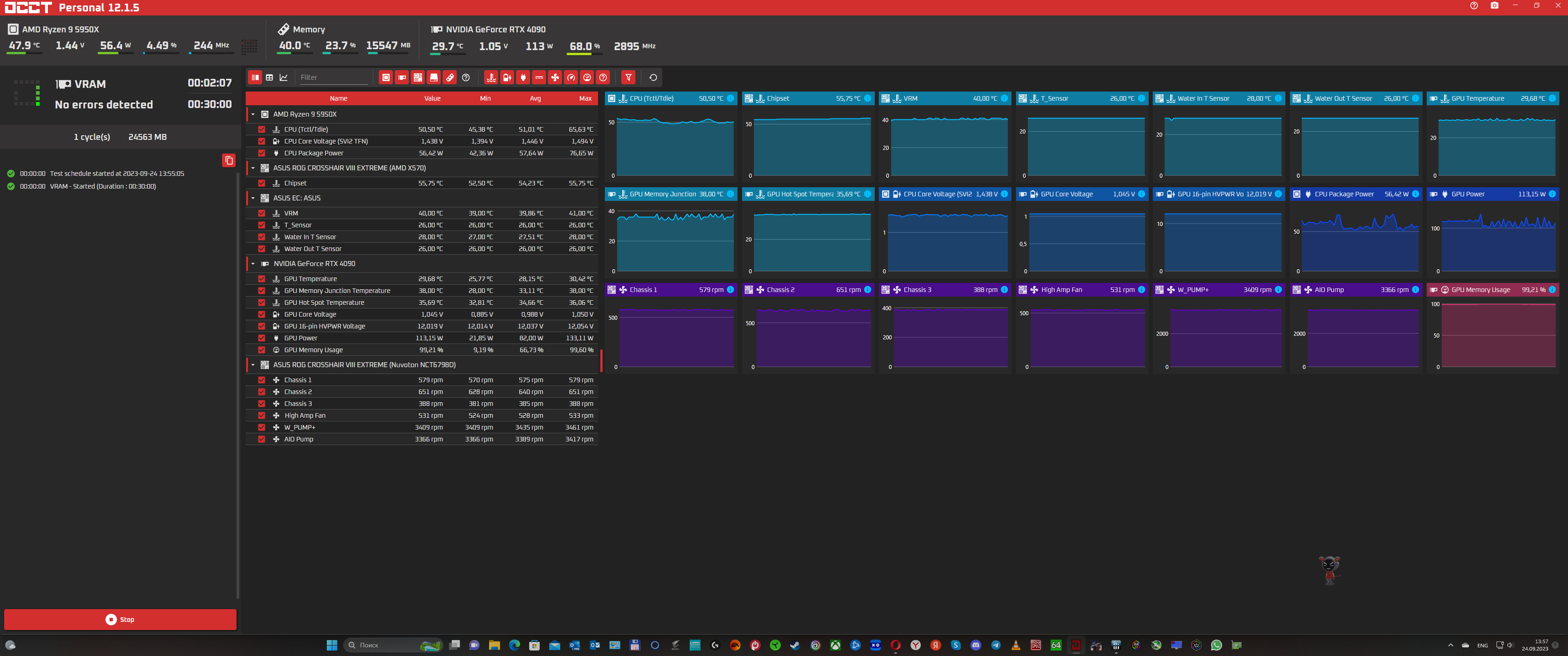This screenshot has width=1568, height=656.
Task: Toggle the temperature sensors filter icon
Action: click(490, 77)
